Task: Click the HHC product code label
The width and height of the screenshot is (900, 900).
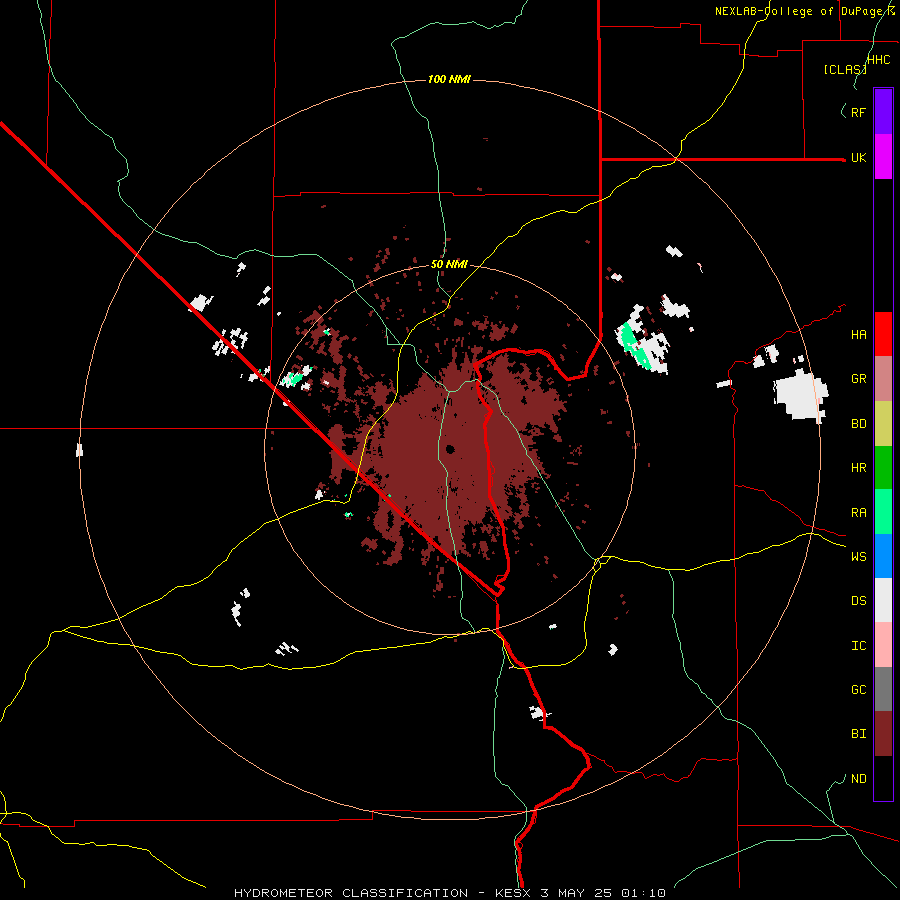Action: (878, 60)
